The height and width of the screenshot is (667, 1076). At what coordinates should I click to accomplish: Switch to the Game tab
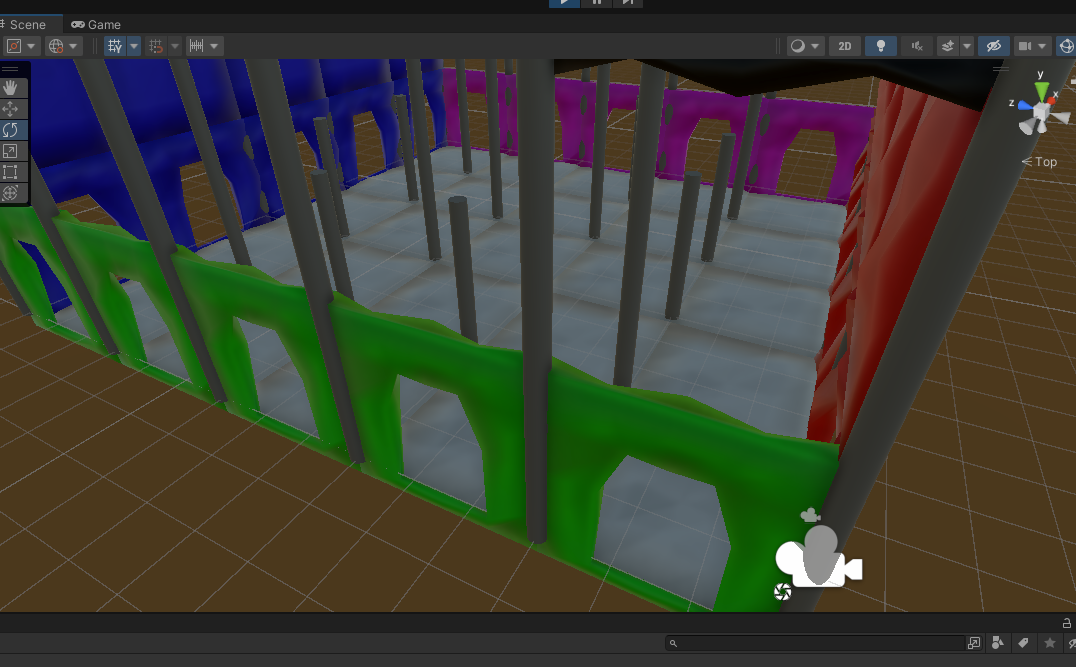[96, 24]
